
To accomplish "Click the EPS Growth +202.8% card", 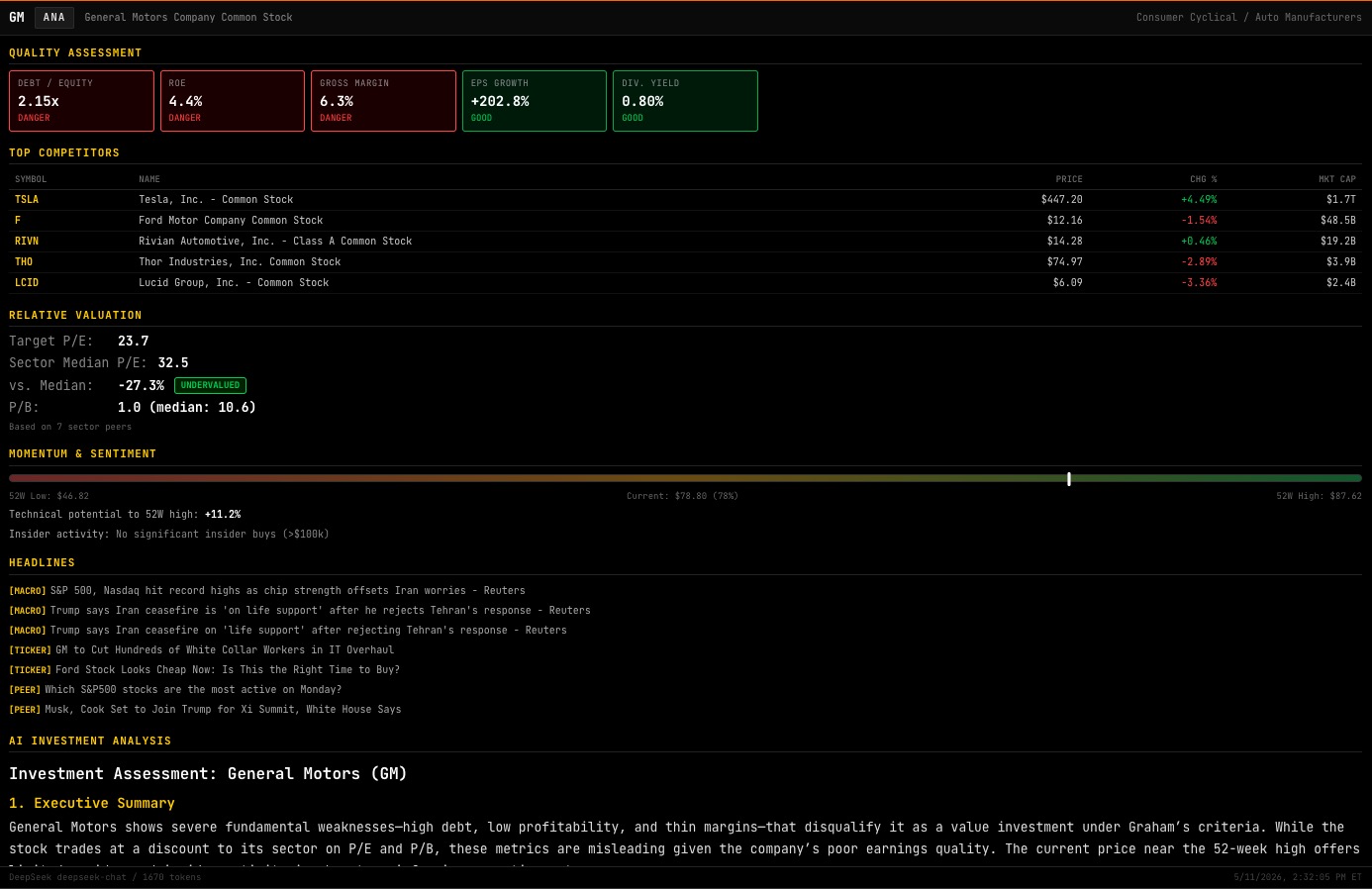I will (535, 101).
